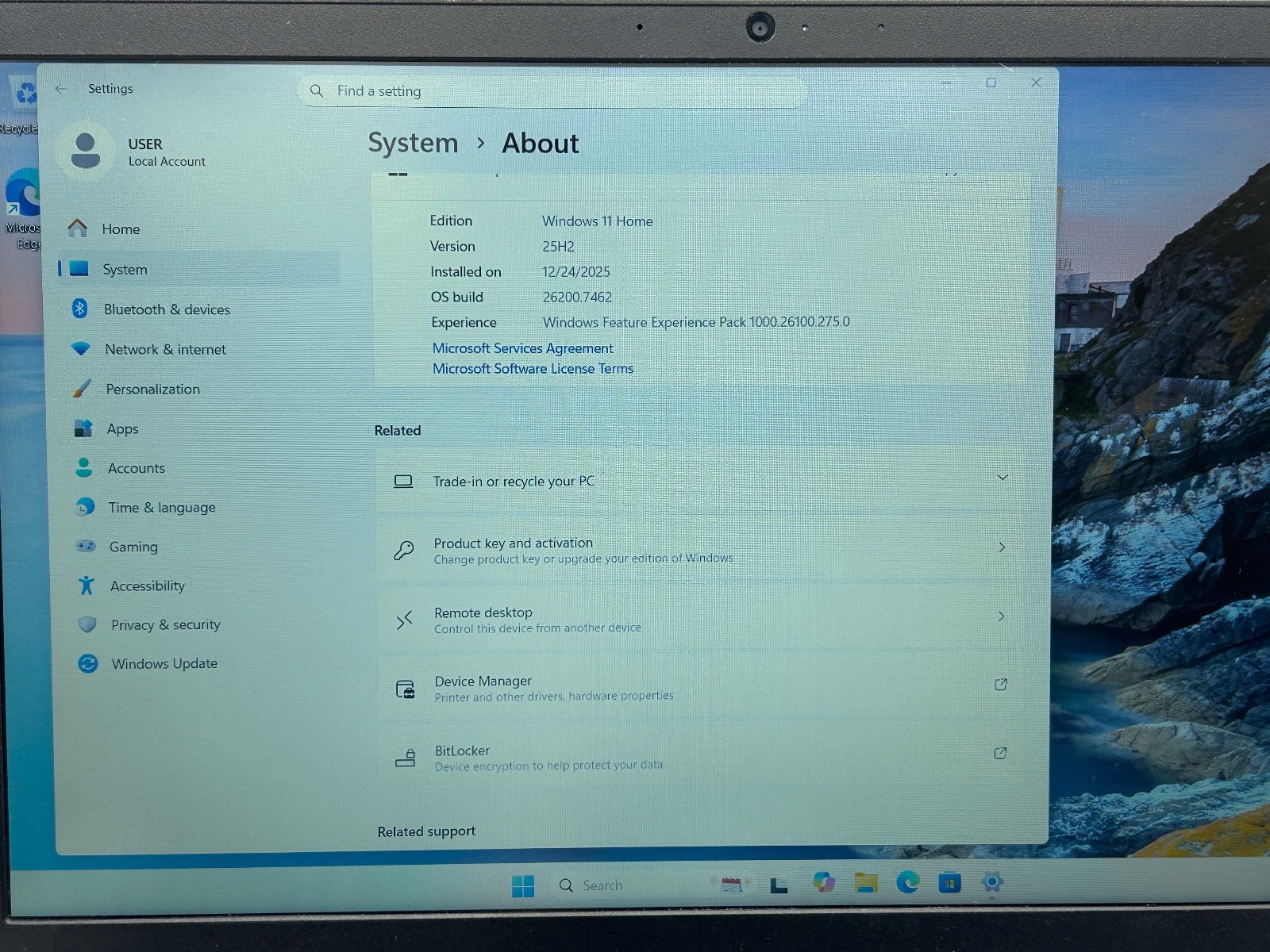
Task: Click the Home house icon
Action: [77, 228]
